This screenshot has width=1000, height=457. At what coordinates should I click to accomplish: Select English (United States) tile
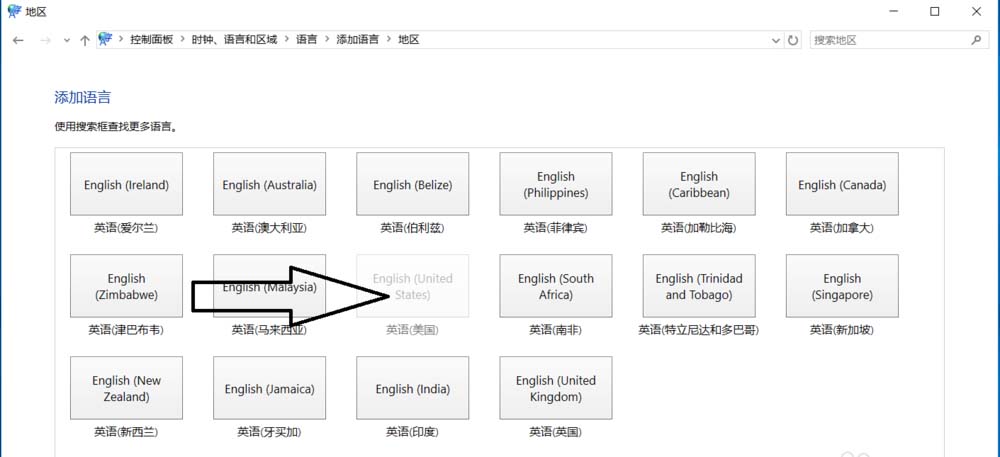413,286
